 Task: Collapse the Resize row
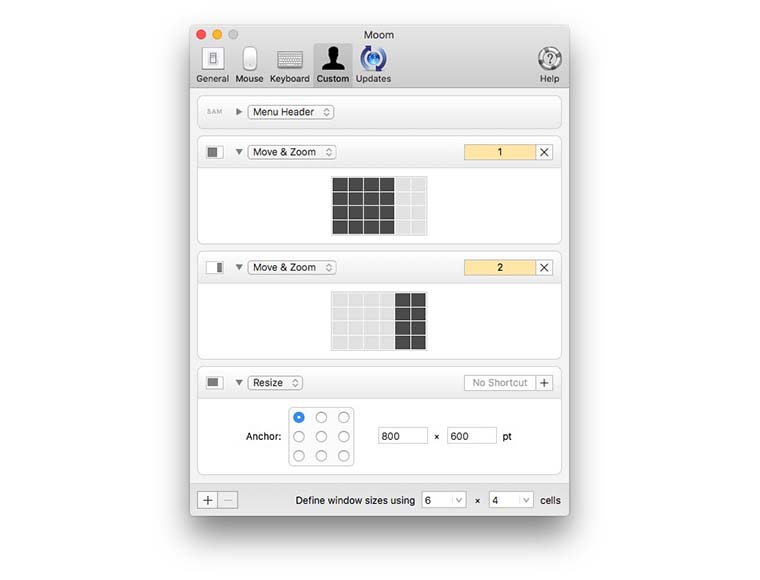[239, 383]
